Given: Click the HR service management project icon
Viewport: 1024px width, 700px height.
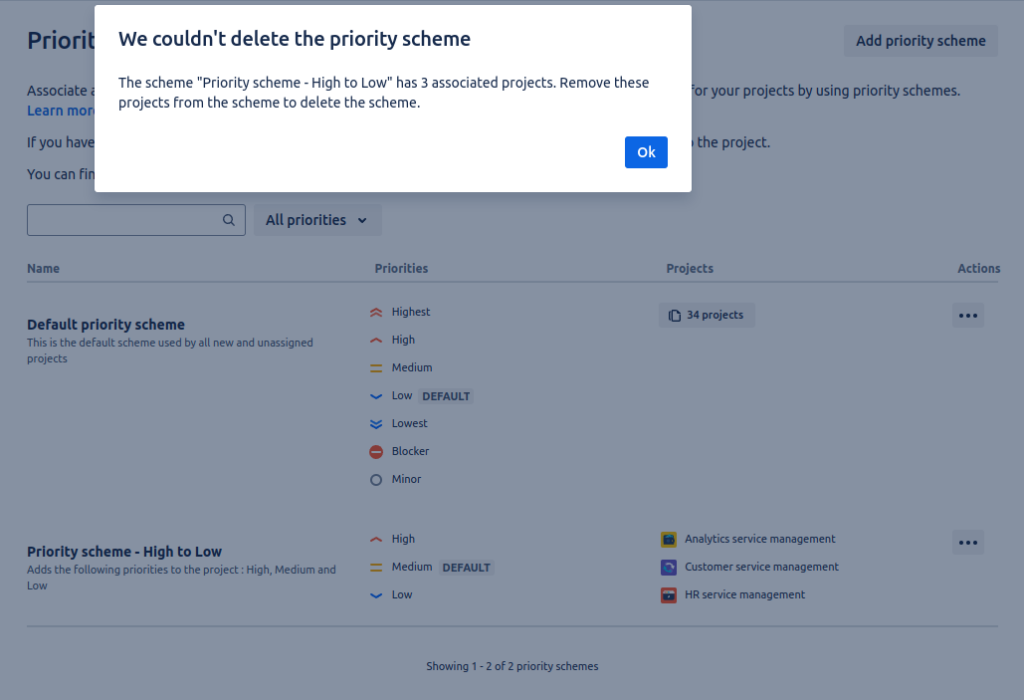Looking at the screenshot, I should pos(669,595).
